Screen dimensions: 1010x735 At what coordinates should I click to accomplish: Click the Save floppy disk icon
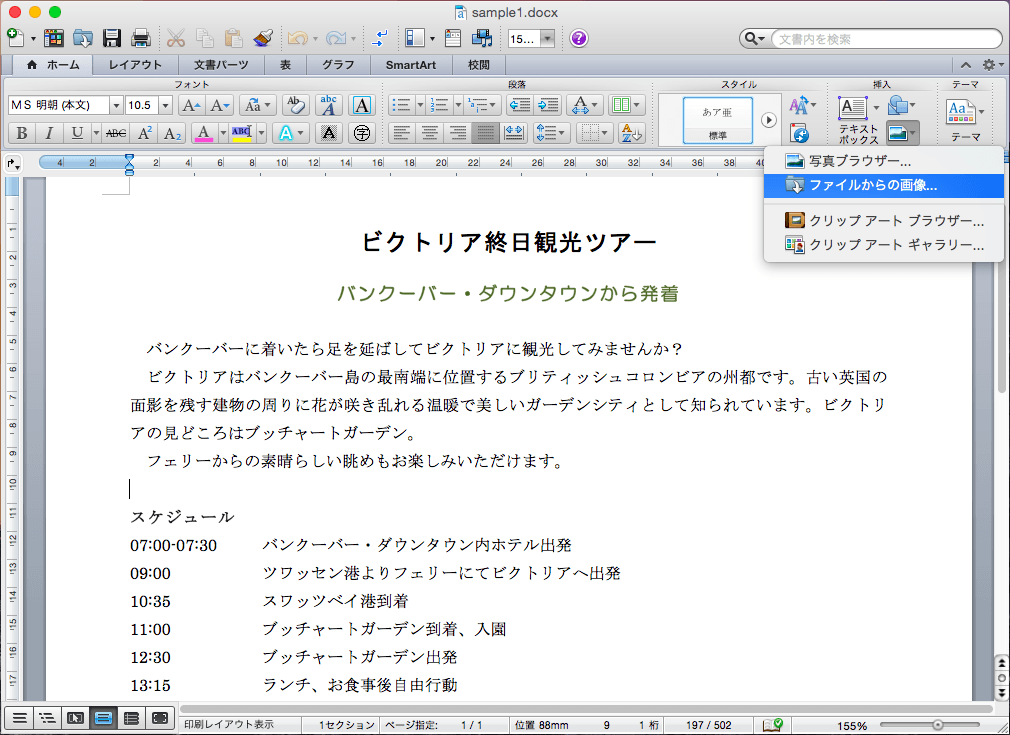[112, 39]
